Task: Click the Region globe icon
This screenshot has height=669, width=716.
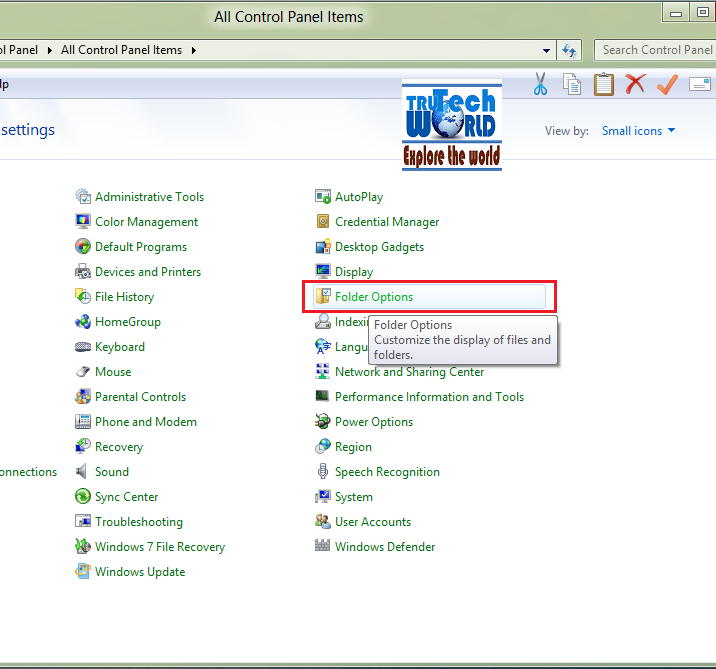Action: (323, 446)
